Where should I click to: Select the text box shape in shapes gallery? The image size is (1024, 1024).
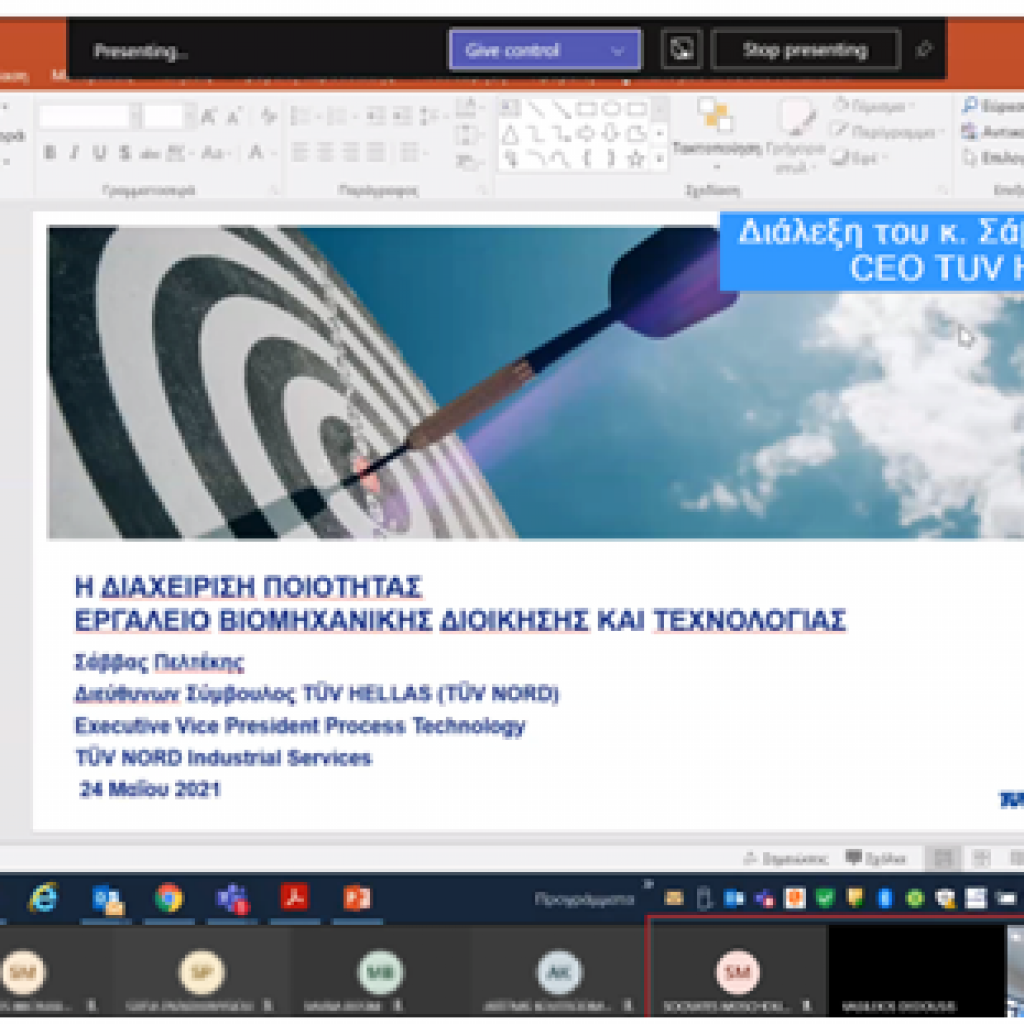510,108
